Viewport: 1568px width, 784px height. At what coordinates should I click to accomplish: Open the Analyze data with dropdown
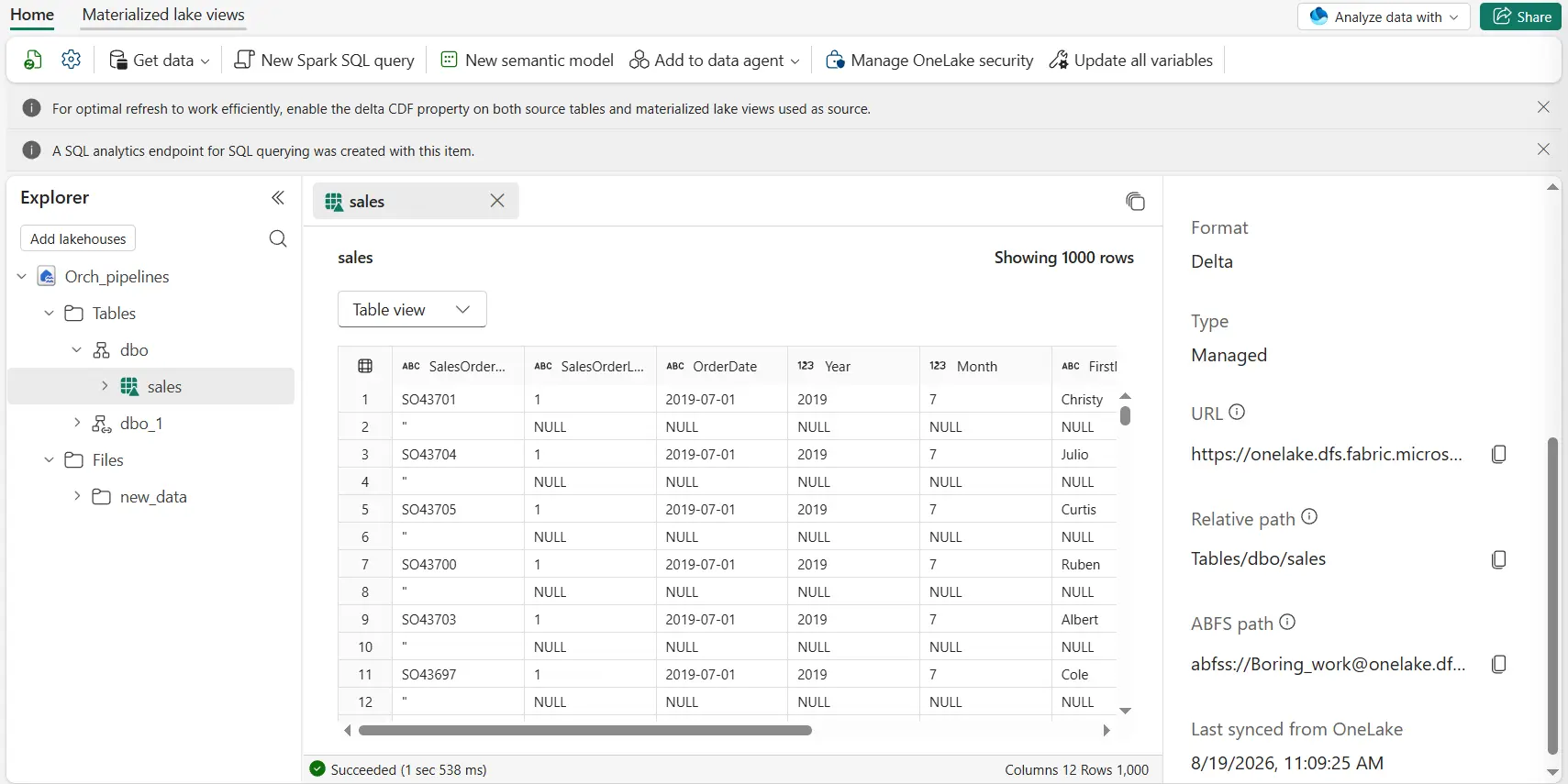tap(1384, 17)
